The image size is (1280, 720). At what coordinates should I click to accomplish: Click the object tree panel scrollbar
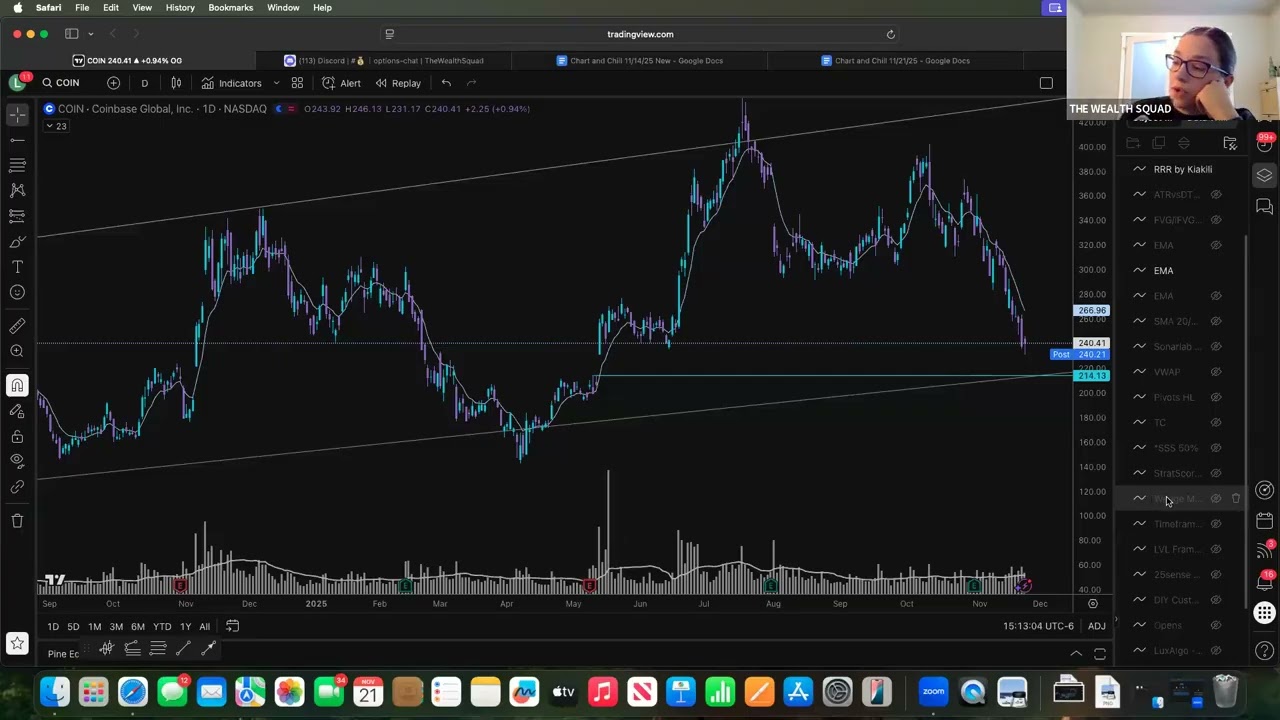(1246, 420)
